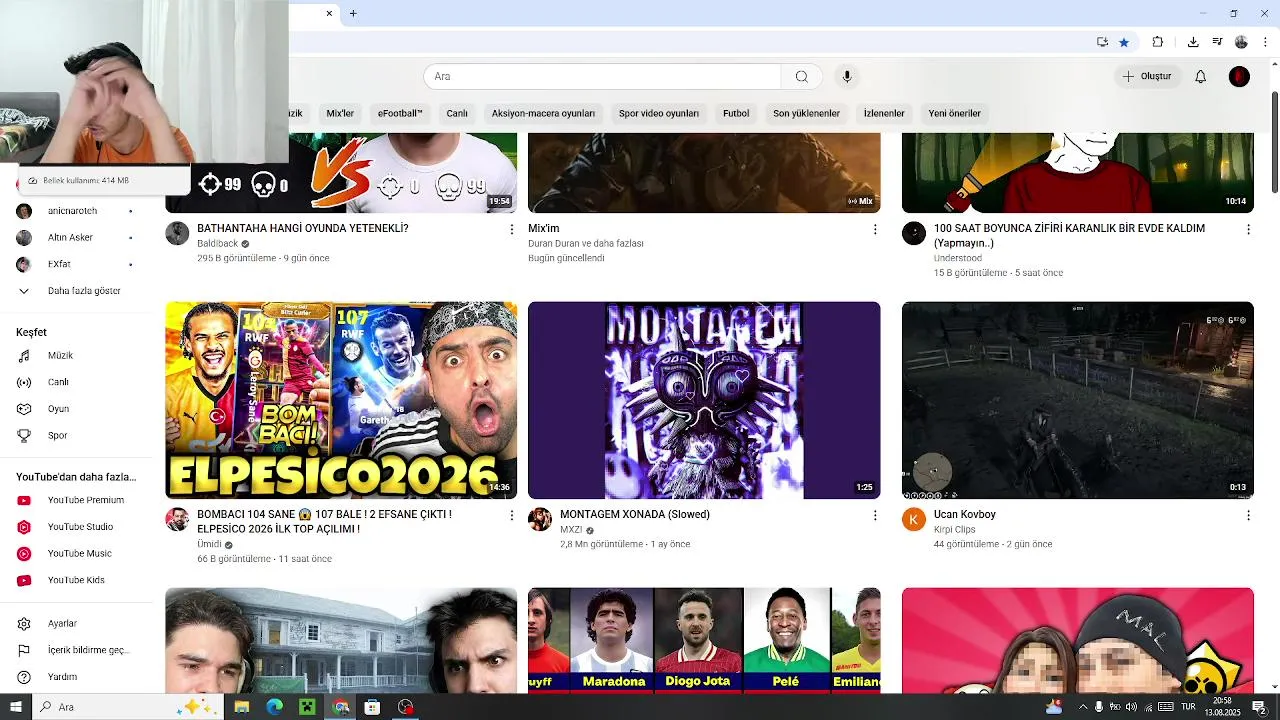
Task: Open Minecraft from the taskbar
Action: coord(307,707)
